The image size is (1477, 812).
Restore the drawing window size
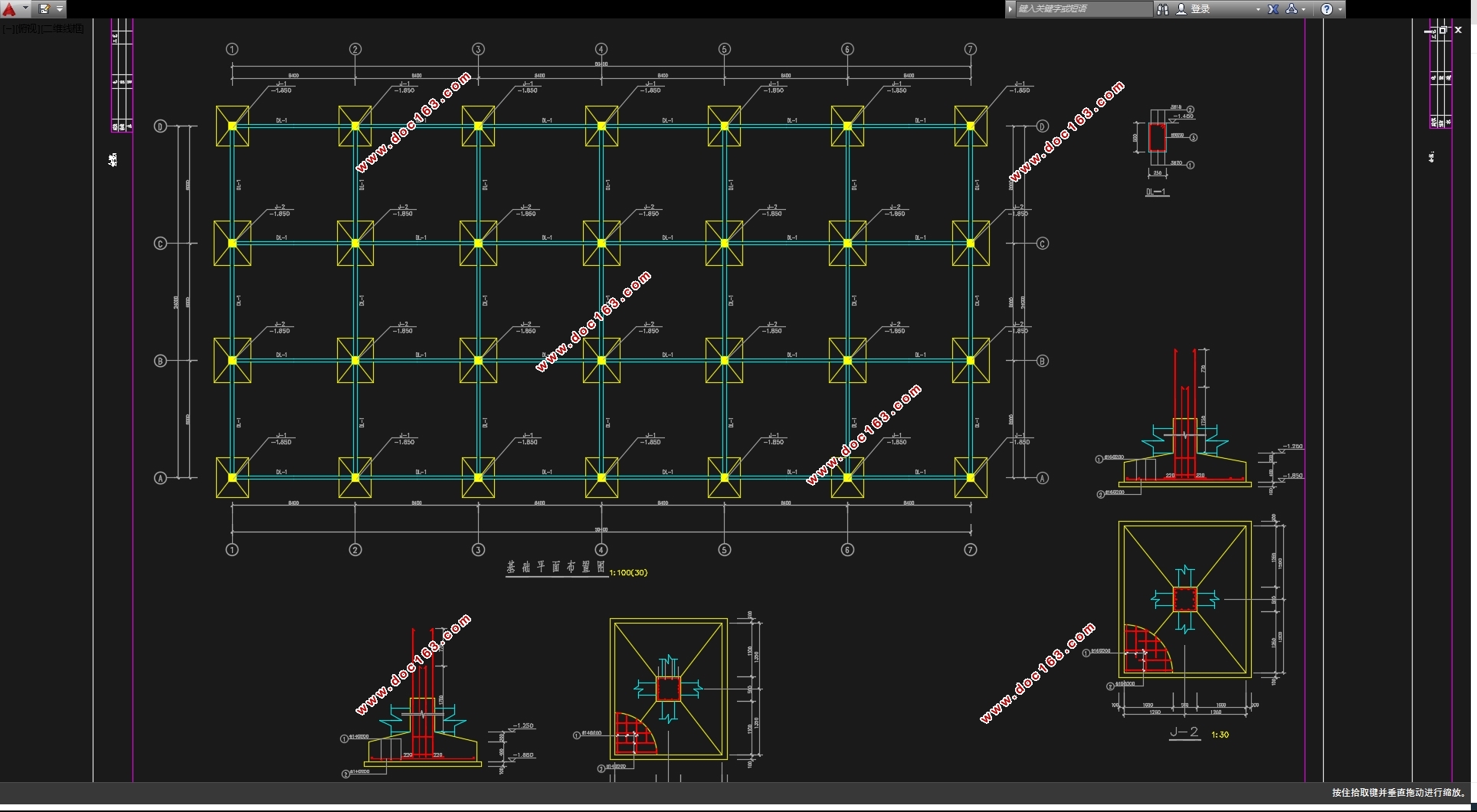[x=1443, y=30]
